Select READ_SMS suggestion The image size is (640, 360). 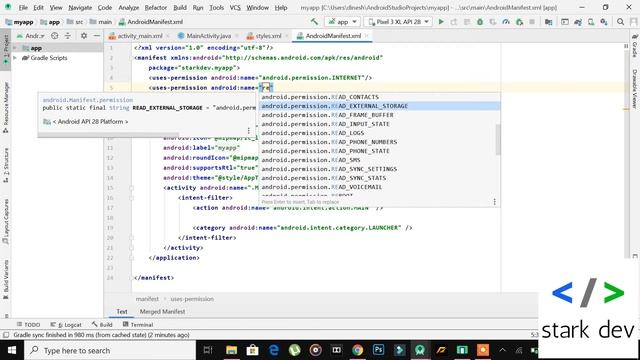379,160
